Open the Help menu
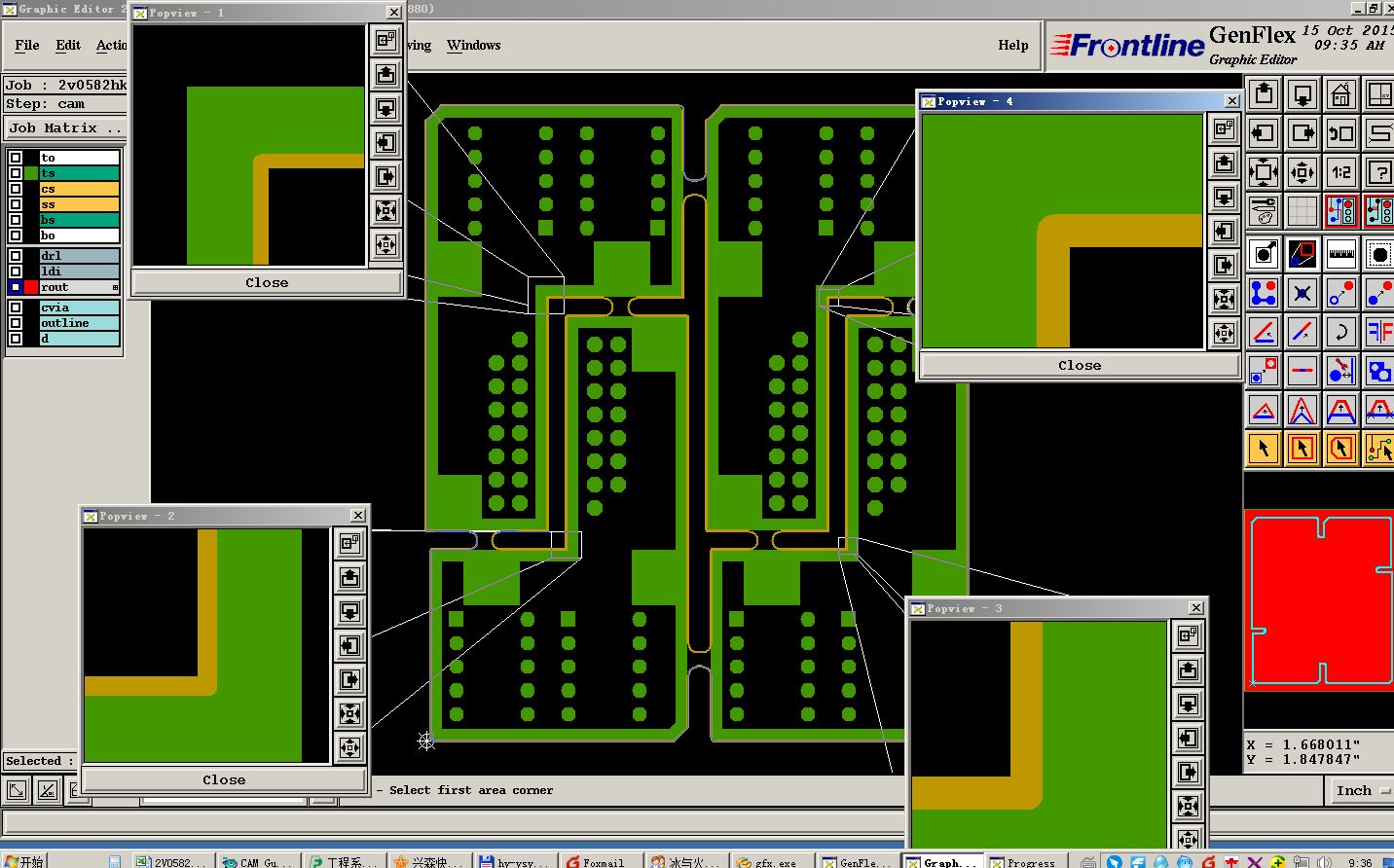The height and width of the screenshot is (868, 1394). click(1013, 45)
